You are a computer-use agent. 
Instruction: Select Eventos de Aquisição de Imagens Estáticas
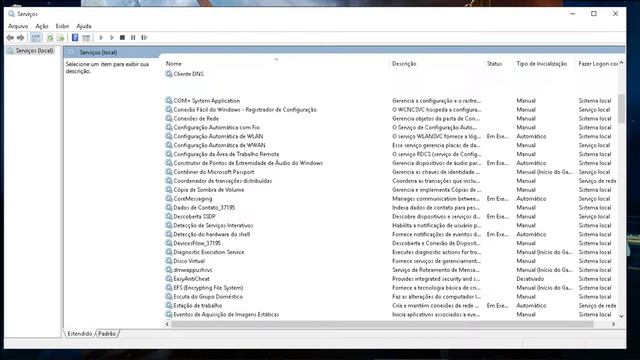[x=226, y=314]
